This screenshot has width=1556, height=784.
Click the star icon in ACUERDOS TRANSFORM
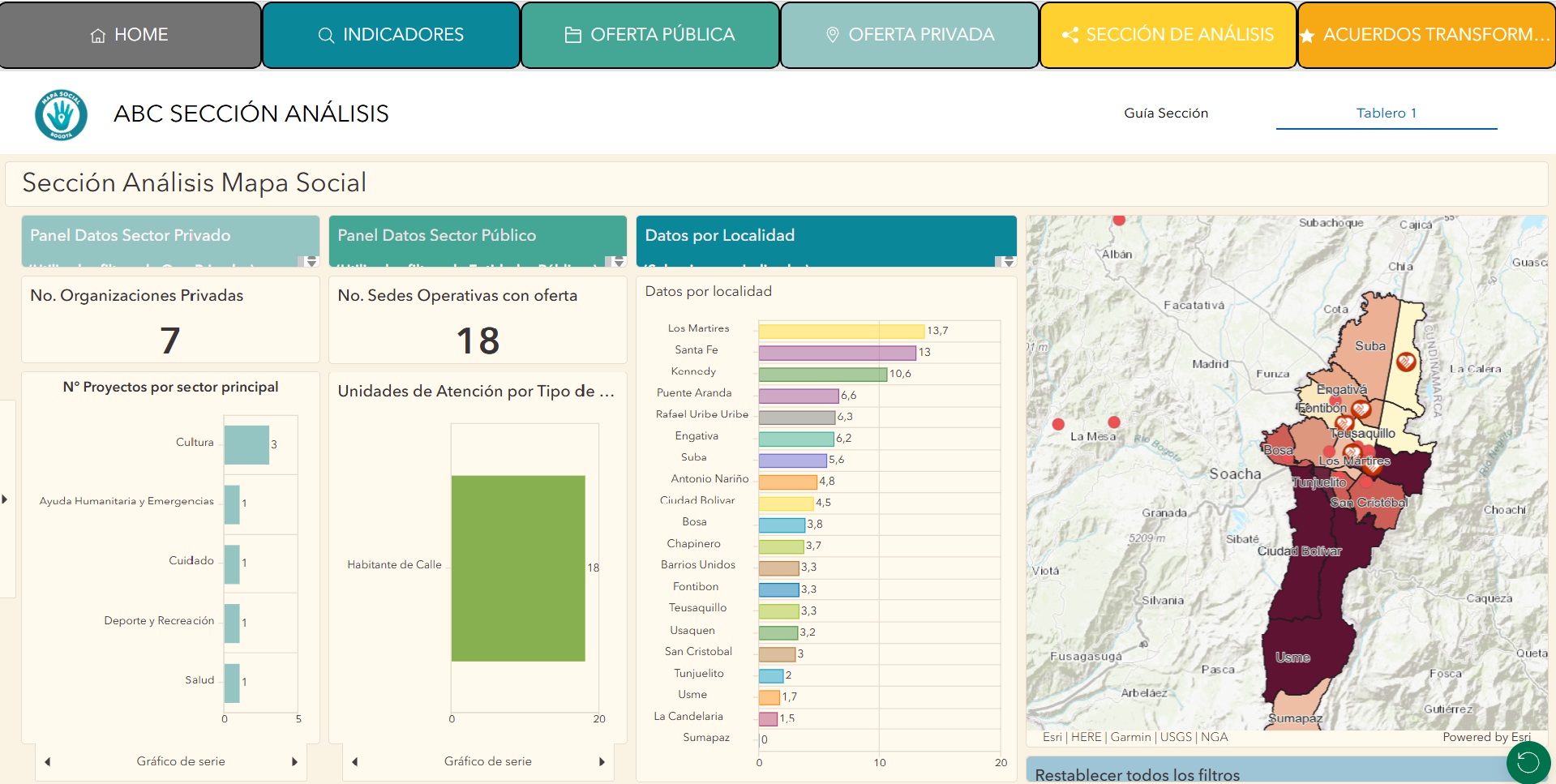(x=1307, y=36)
